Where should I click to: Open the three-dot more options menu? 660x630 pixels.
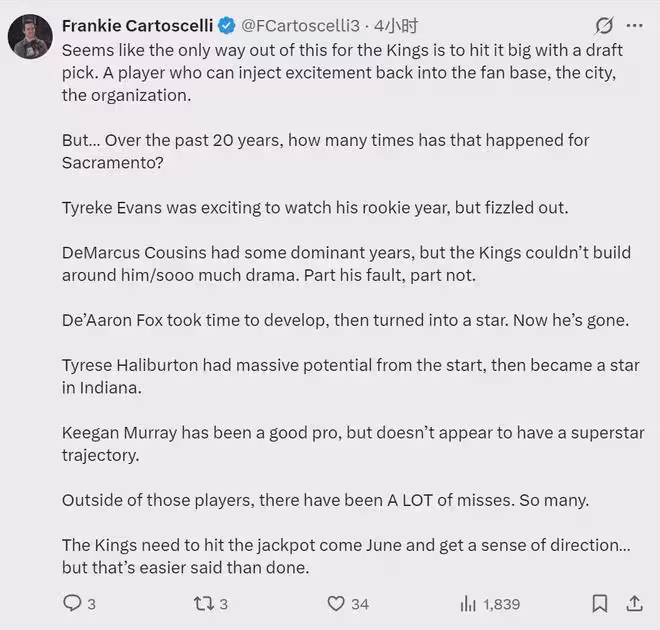[x=635, y=25]
